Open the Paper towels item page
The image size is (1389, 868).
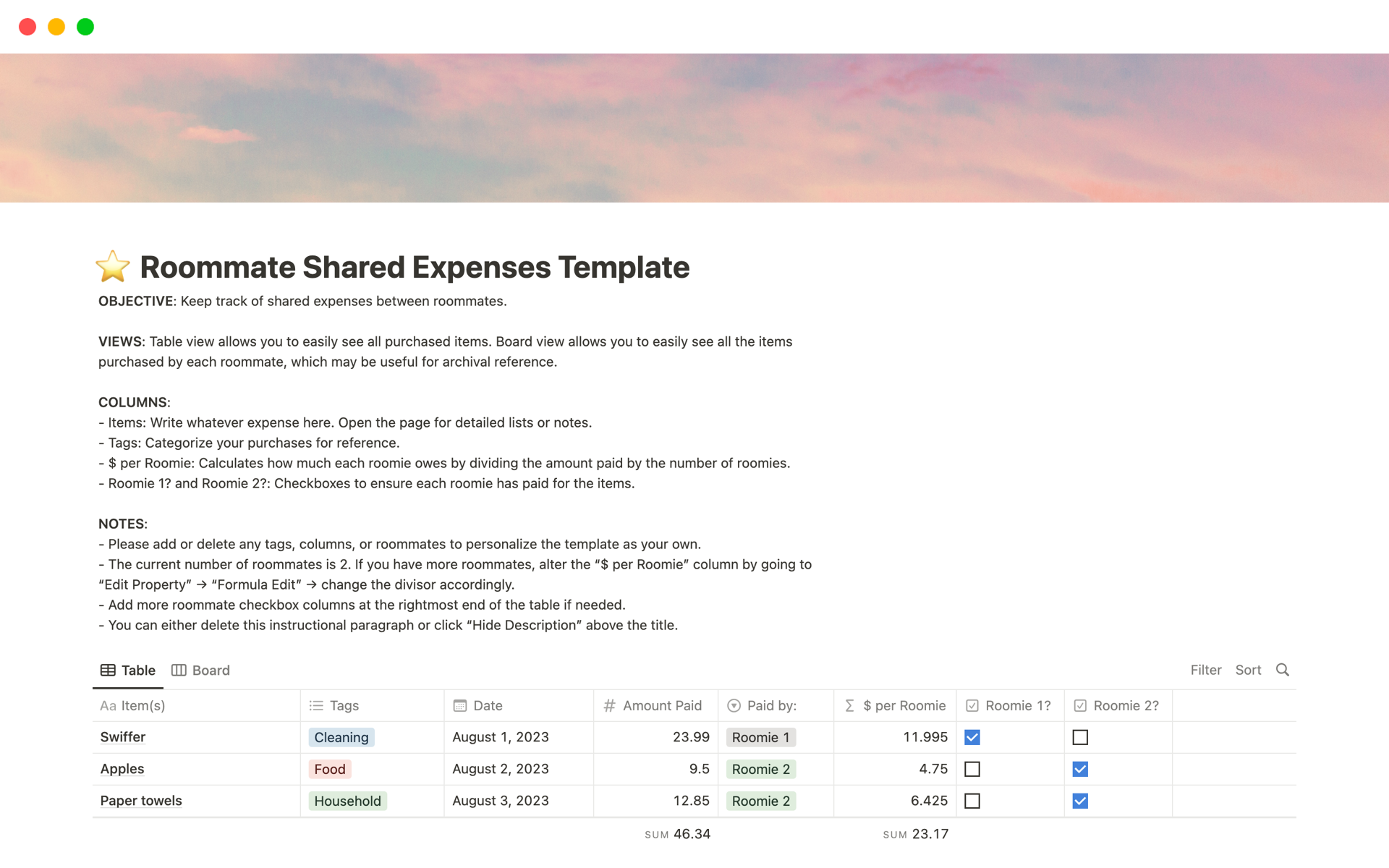[141, 801]
